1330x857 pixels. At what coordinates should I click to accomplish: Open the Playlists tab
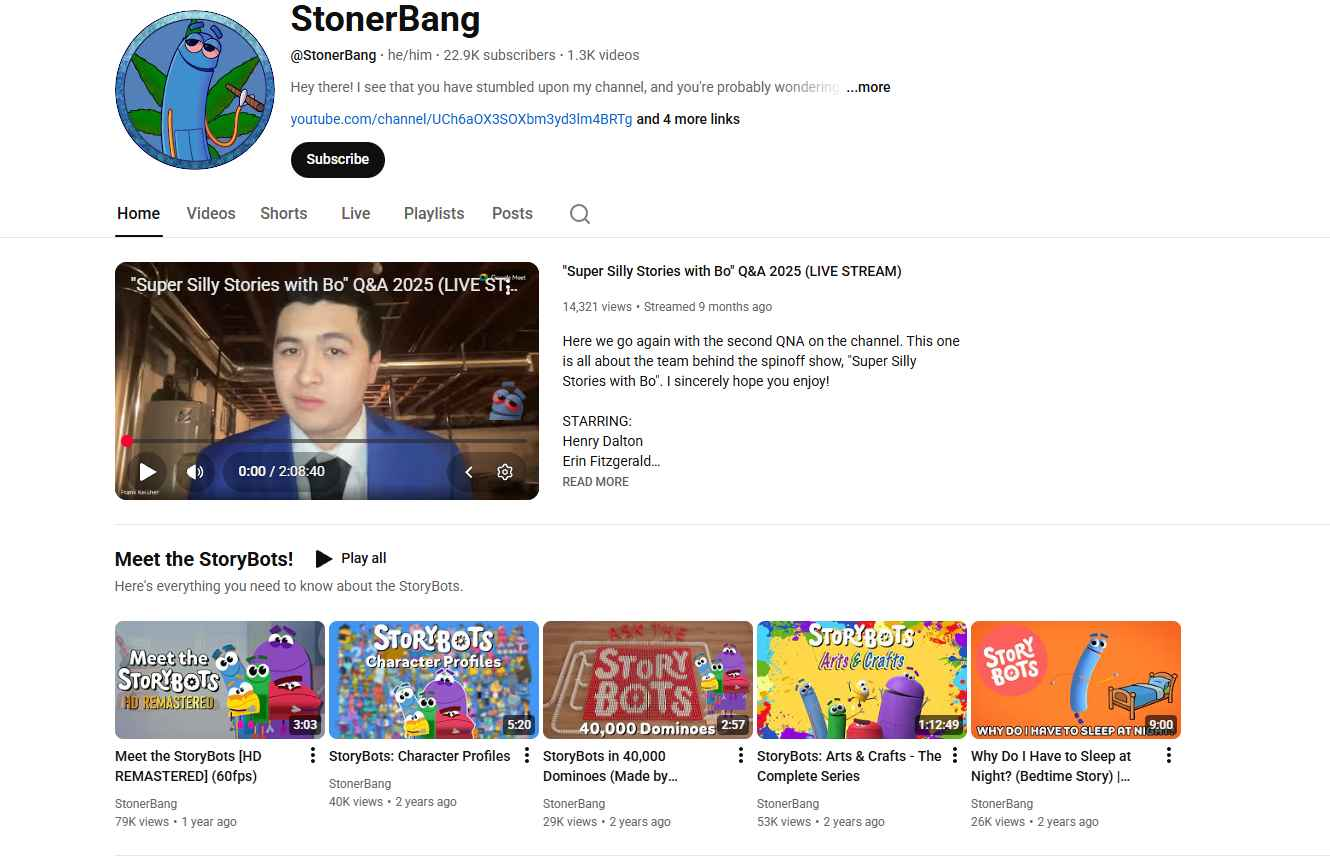coord(433,213)
